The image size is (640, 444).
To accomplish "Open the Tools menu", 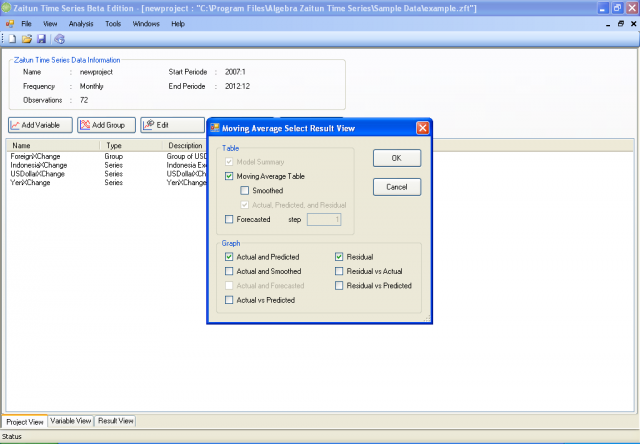I will click(114, 22).
